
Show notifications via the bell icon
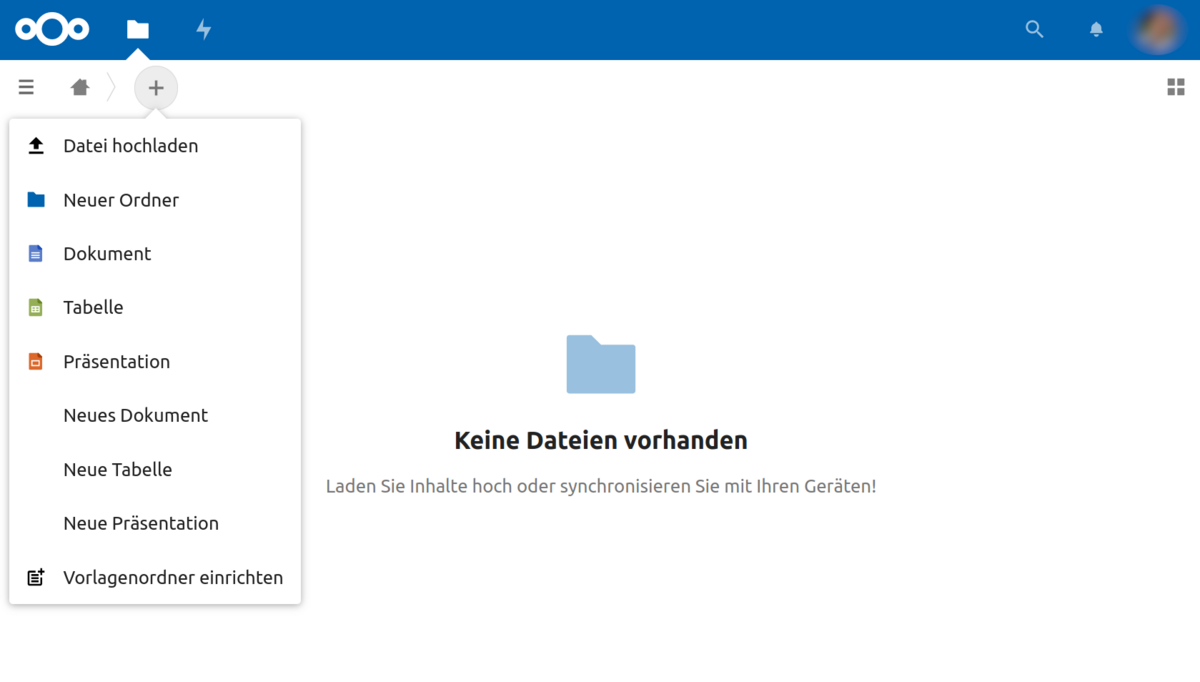tap(1096, 30)
